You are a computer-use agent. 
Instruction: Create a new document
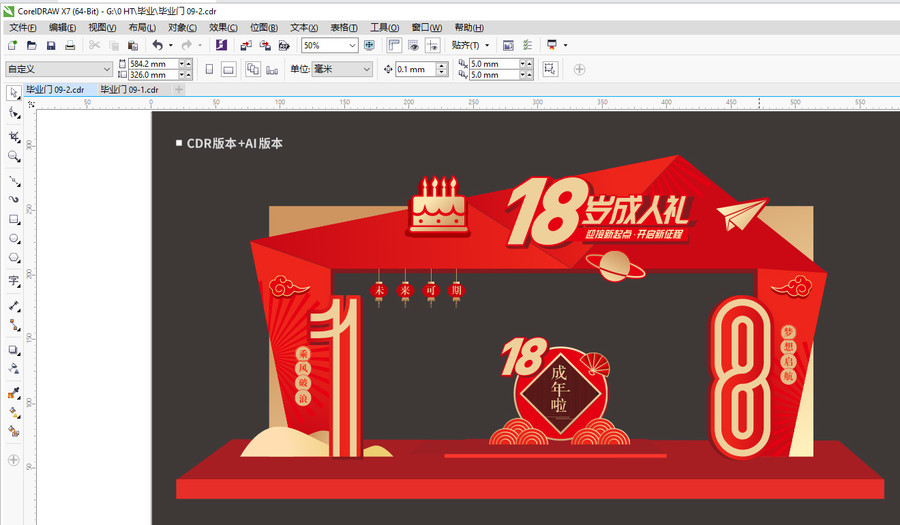point(12,45)
